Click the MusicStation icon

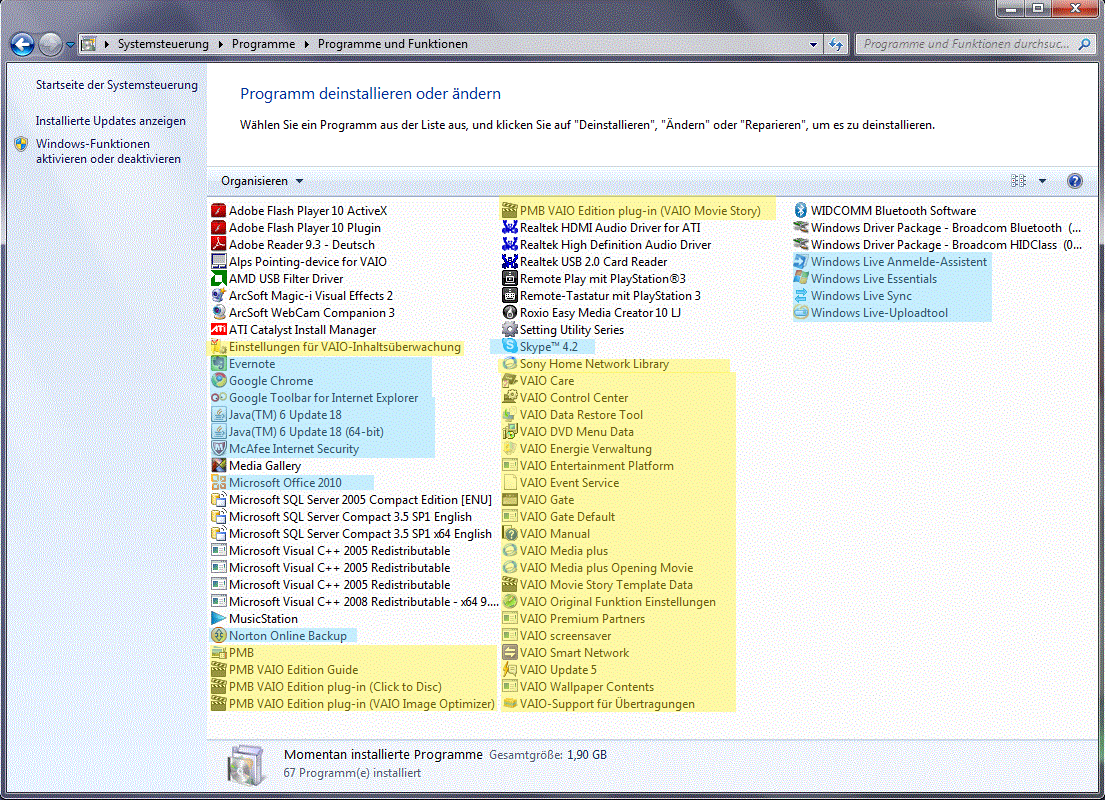point(218,619)
